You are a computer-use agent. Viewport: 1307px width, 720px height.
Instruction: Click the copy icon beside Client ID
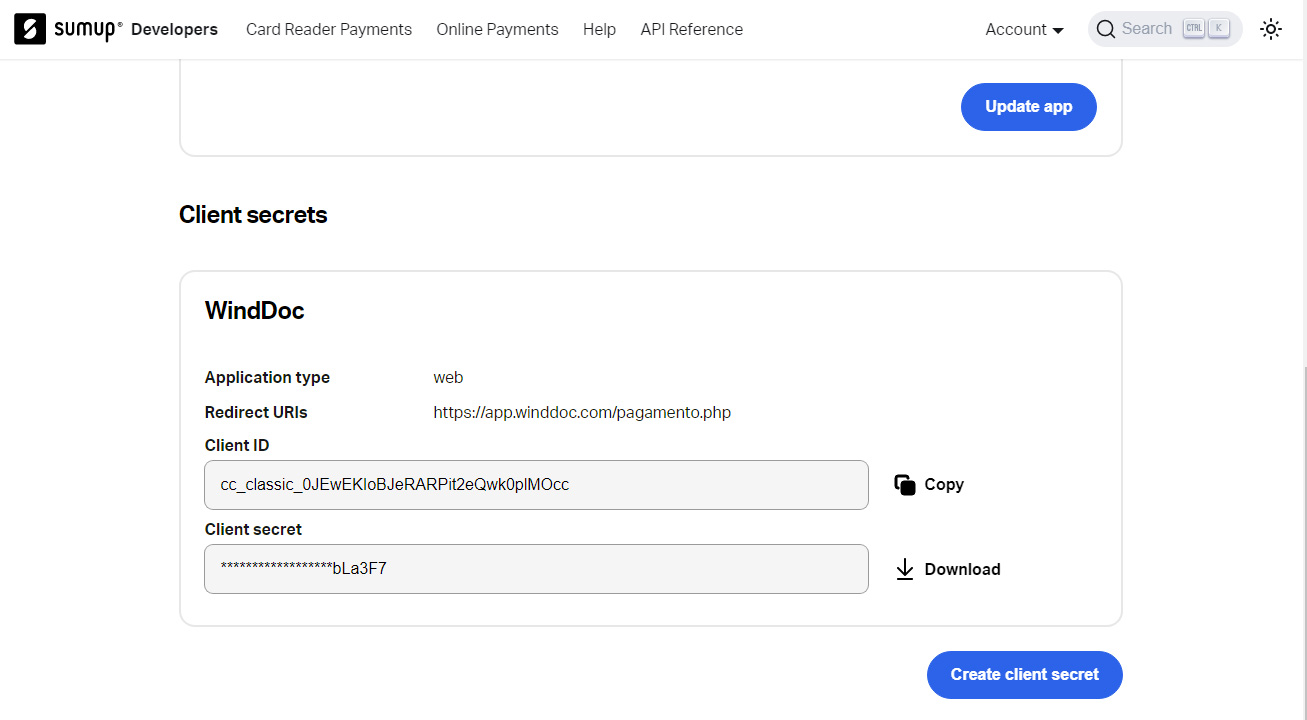905,484
